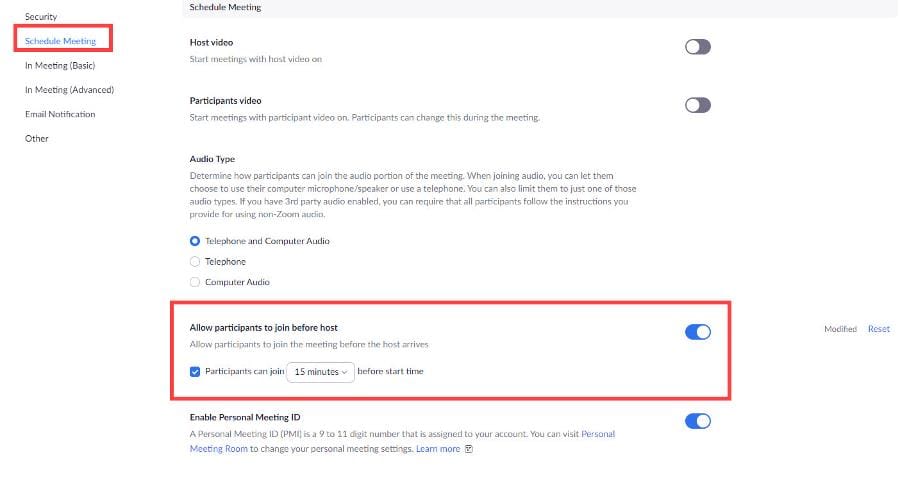Image resolution: width=900 pixels, height=480 pixels.
Task: Disable Allow participants to join before host
Action: coord(697,332)
